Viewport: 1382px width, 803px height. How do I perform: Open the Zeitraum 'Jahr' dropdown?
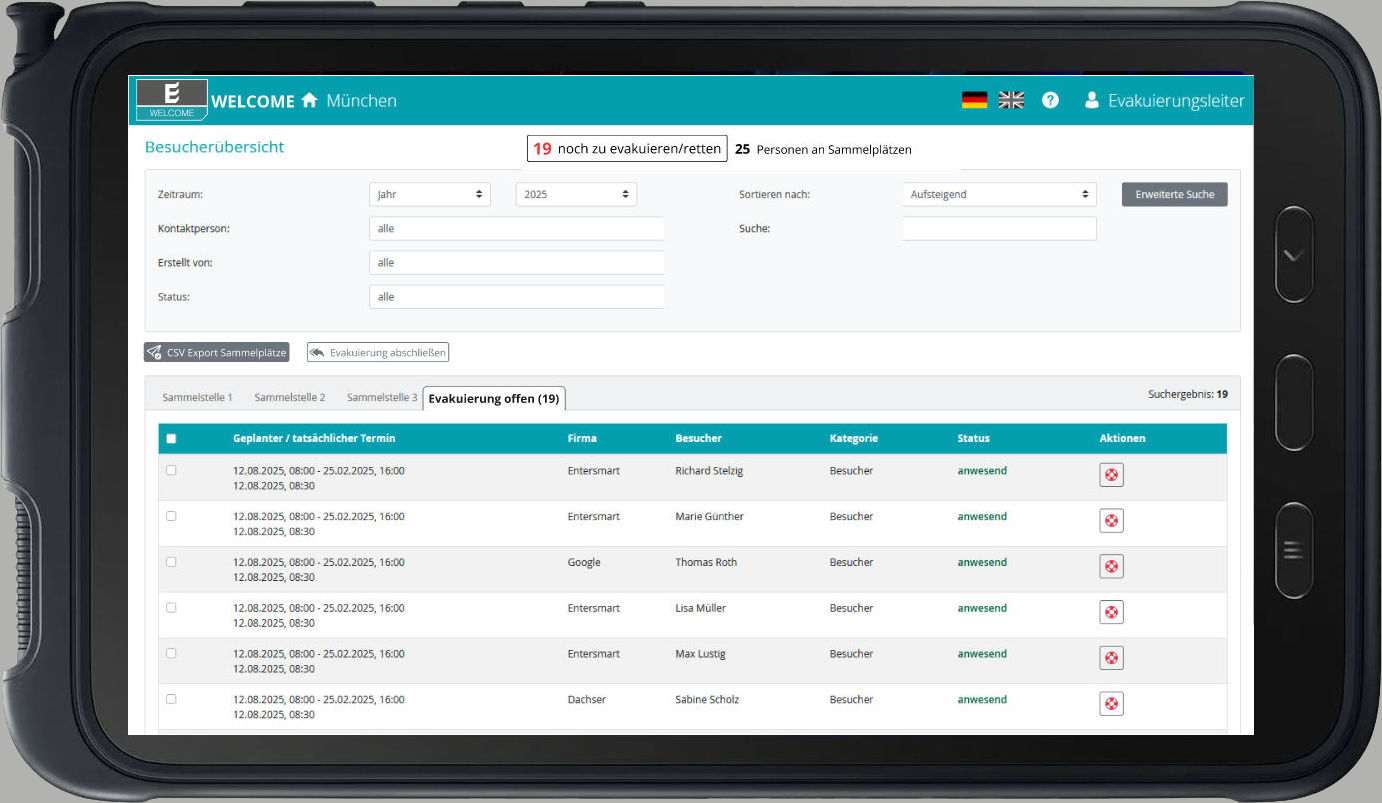click(x=430, y=194)
